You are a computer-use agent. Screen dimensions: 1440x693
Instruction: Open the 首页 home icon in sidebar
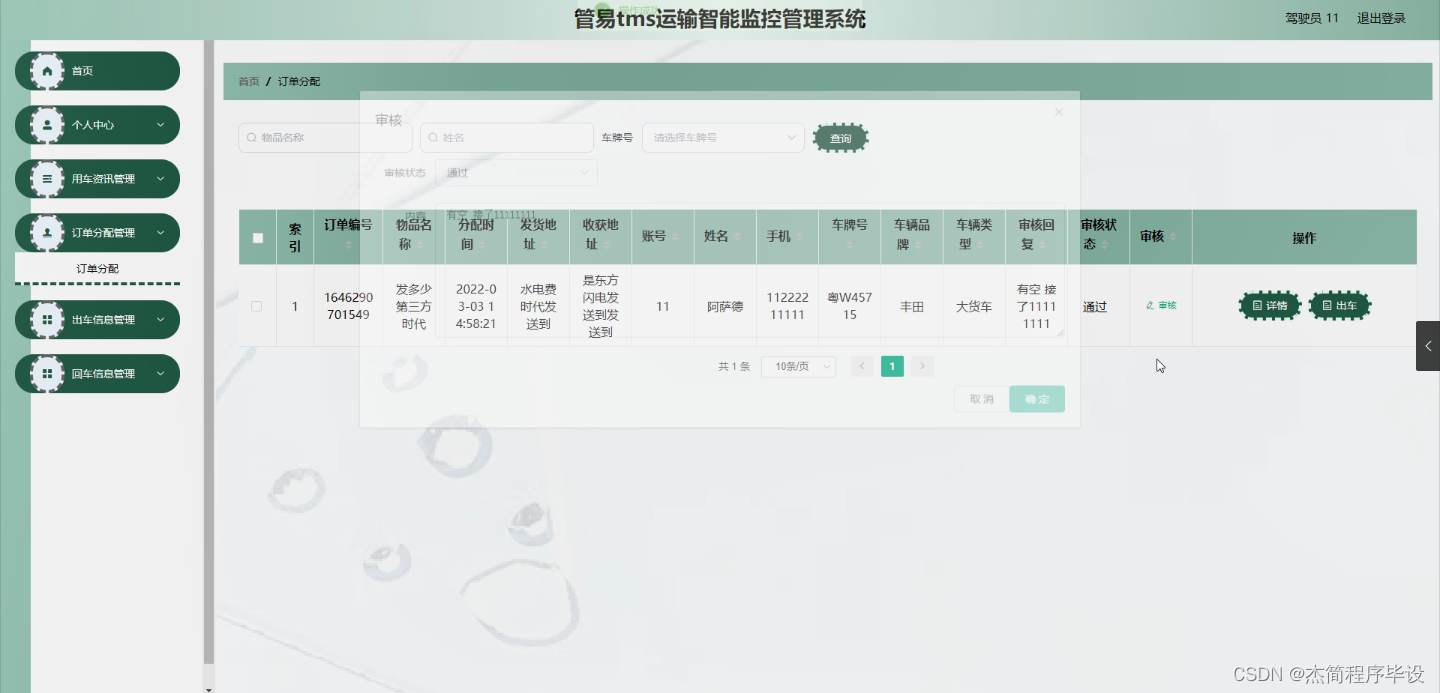[47, 71]
